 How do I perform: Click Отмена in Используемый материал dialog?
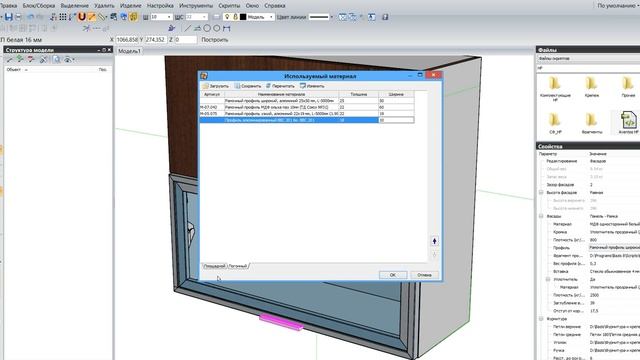[424, 275]
